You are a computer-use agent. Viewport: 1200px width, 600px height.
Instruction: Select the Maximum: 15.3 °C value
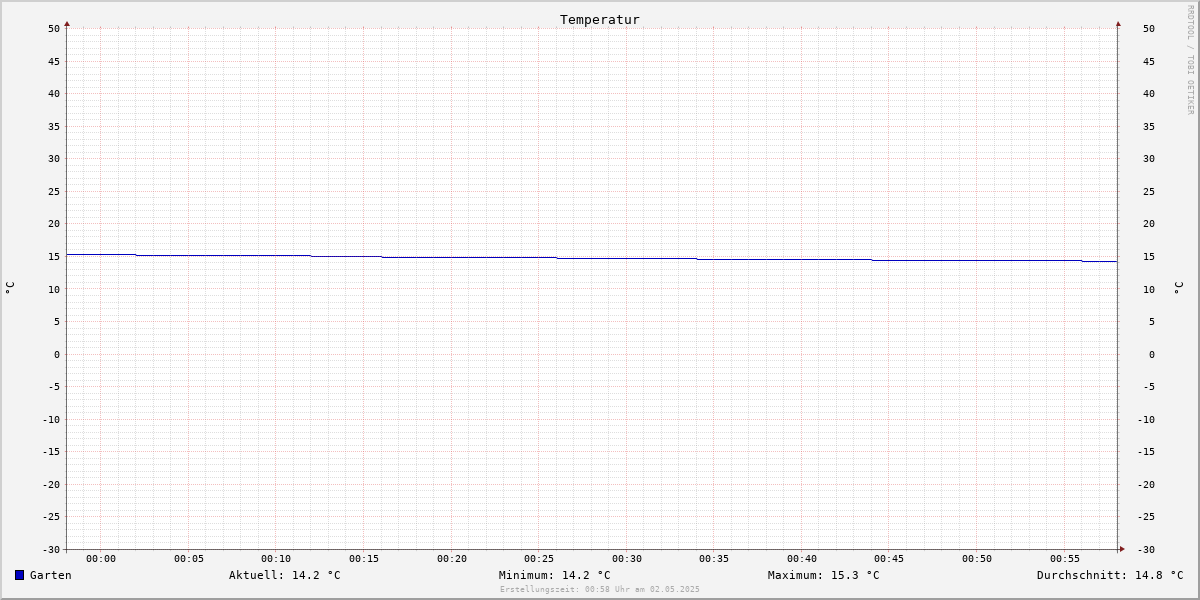coord(824,575)
